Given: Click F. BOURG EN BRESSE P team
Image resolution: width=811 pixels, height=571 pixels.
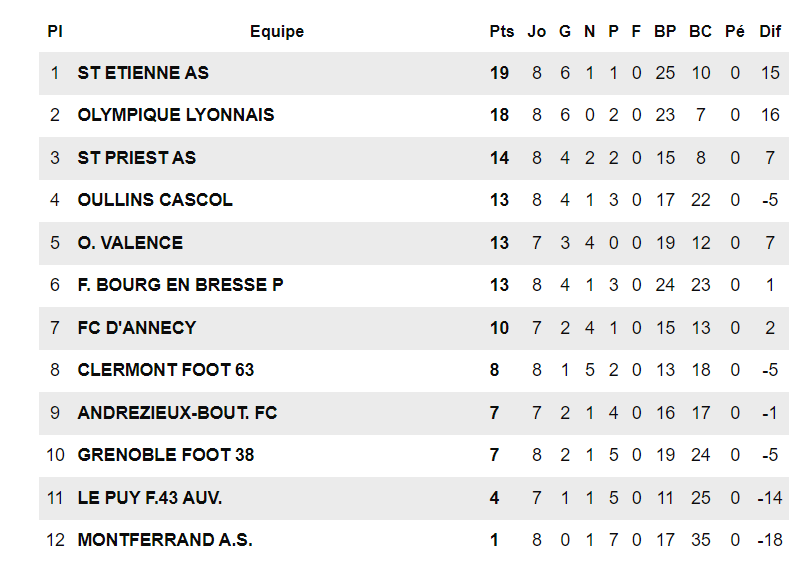Looking at the screenshot, I should pos(180,285).
